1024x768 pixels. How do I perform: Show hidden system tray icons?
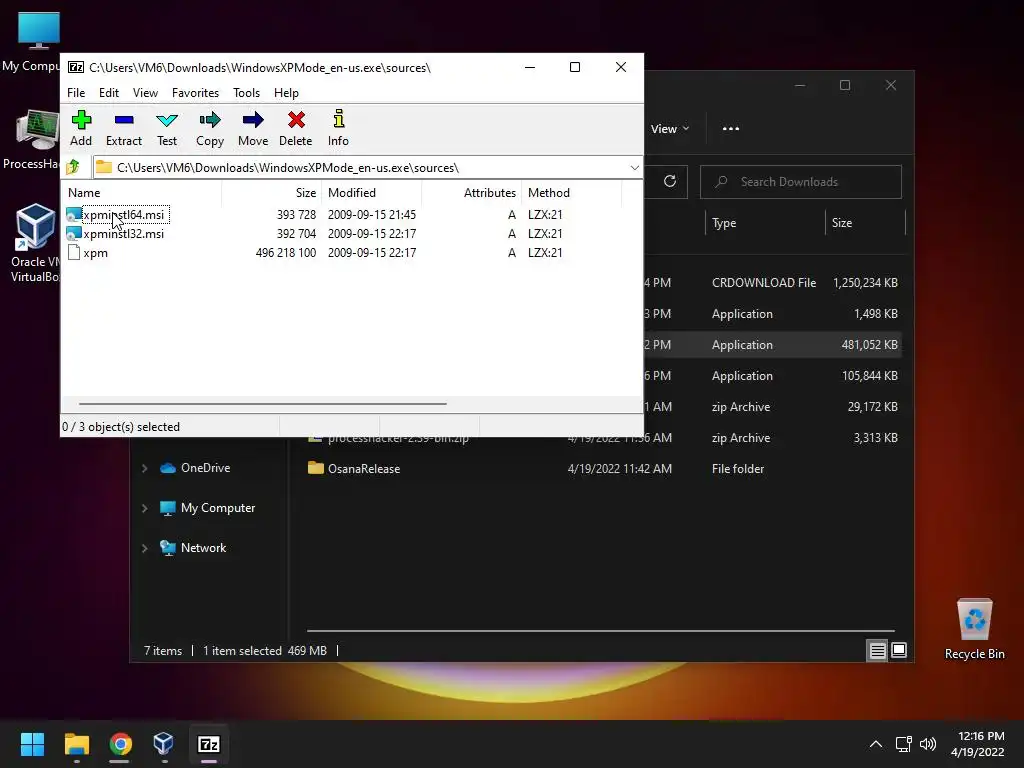[876, 744]
